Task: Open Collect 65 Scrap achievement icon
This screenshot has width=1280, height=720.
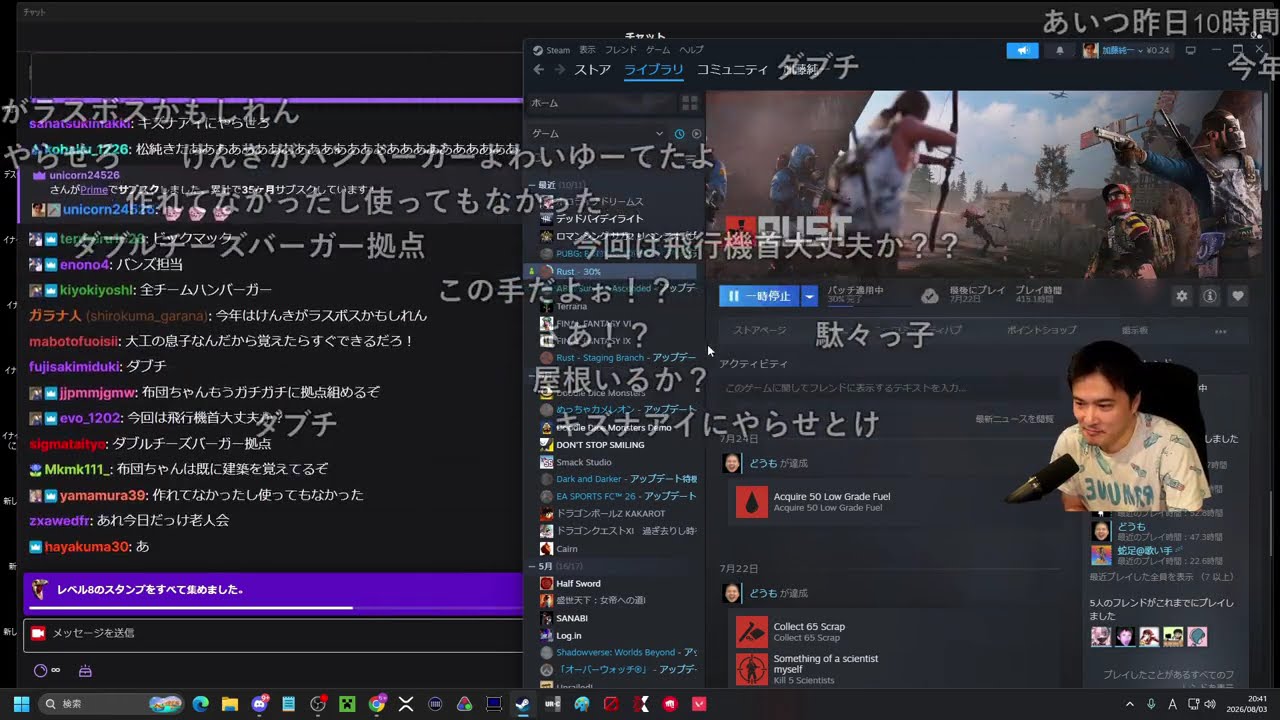Action: click(x=752, y=631)
